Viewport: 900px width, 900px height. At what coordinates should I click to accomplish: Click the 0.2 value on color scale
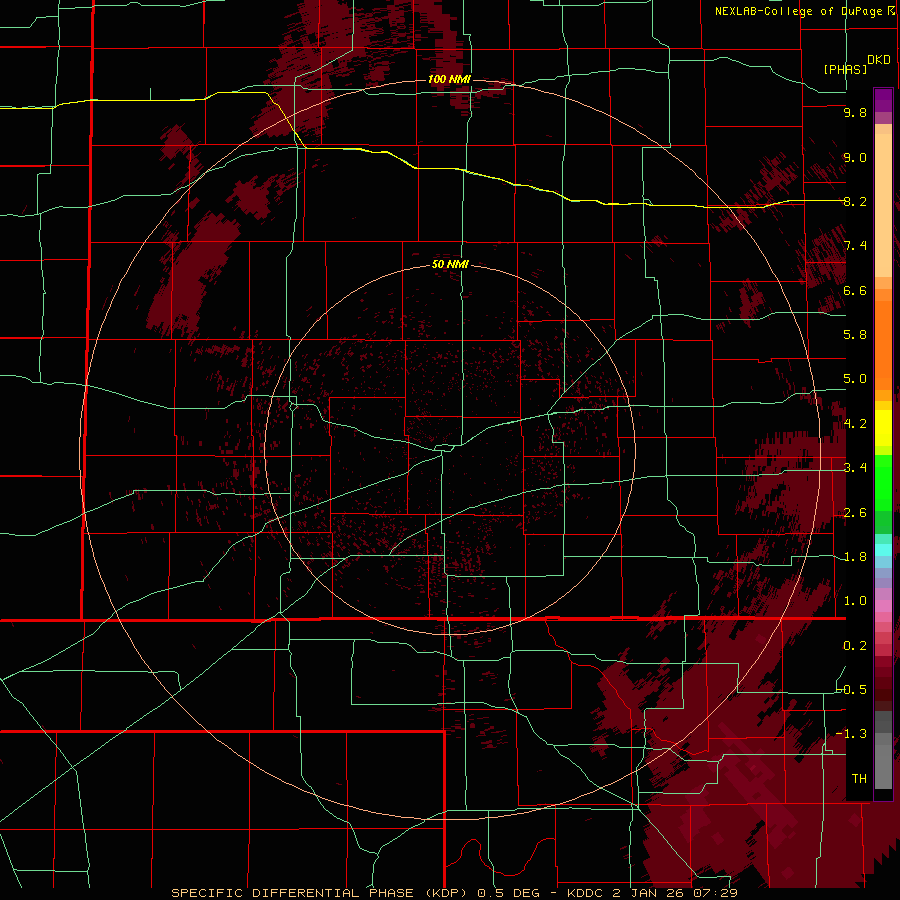(855, 646)
